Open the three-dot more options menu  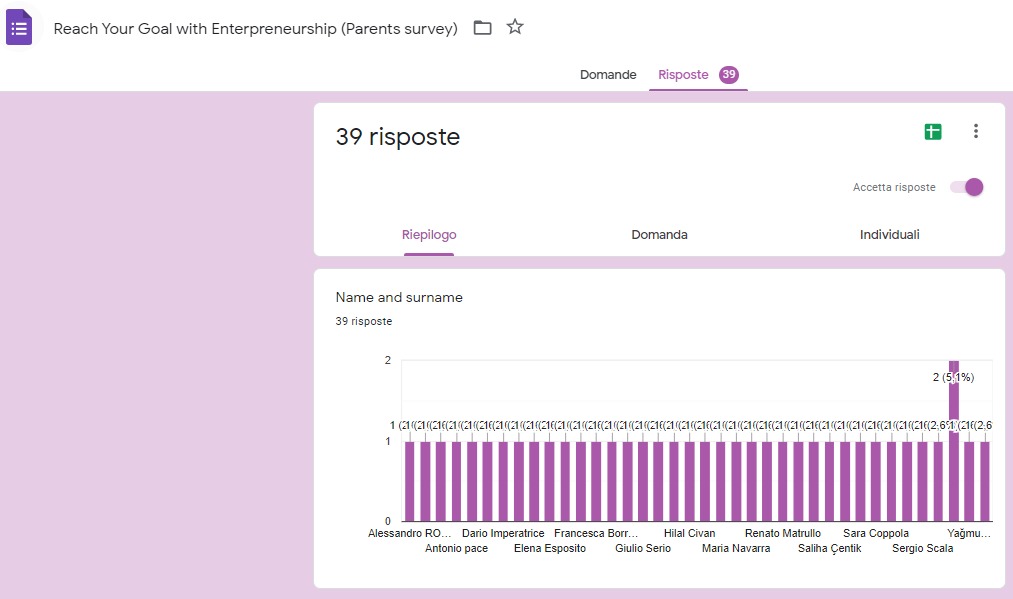pos(976,131)
